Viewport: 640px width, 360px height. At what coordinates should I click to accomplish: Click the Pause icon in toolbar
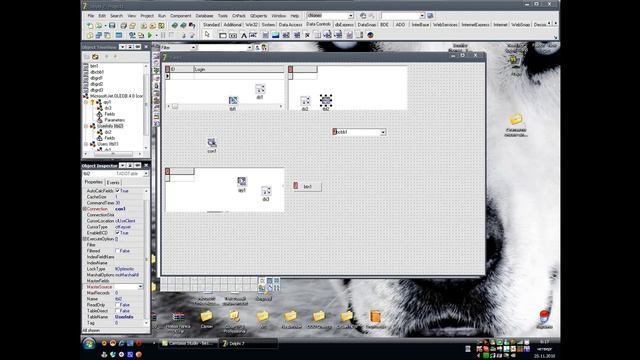coord(162,36)
